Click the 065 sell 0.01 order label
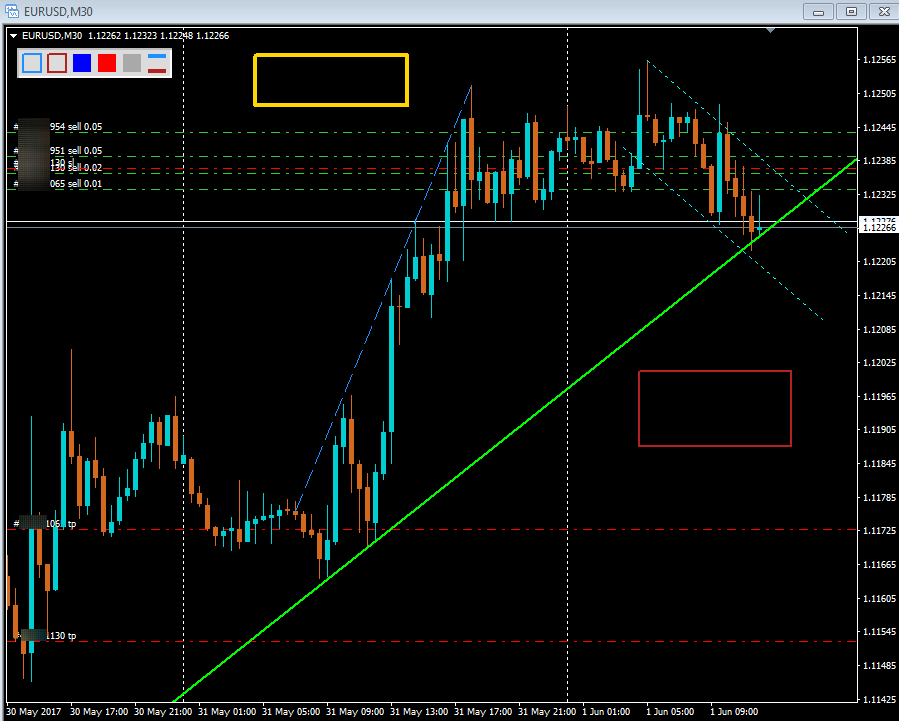Image resolution: width=899 pixels, height=721 pixels. tap(76, 183)
